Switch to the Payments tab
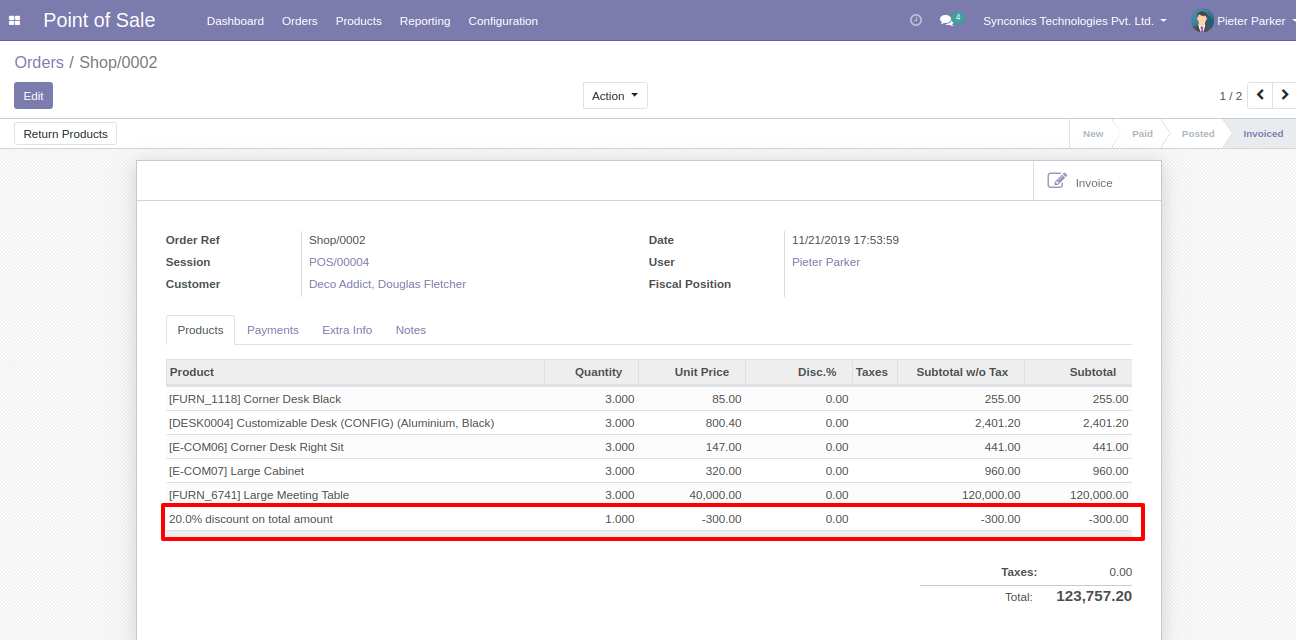1296x640 pixels. pyautogui.click(x=272, y=330)
